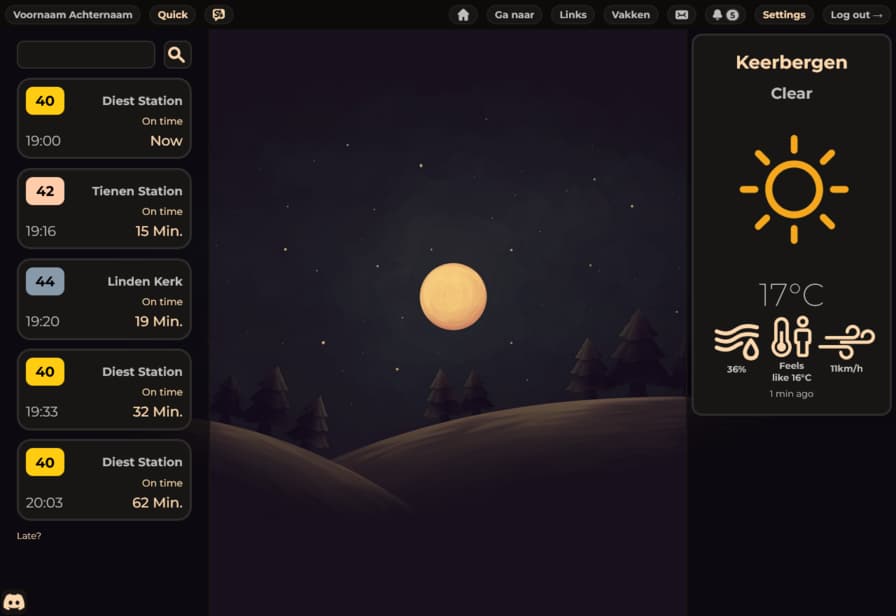Open the Quick menu
Image resolution: width=896 pixels, height=616 pixels.
[x=173, y=15]
